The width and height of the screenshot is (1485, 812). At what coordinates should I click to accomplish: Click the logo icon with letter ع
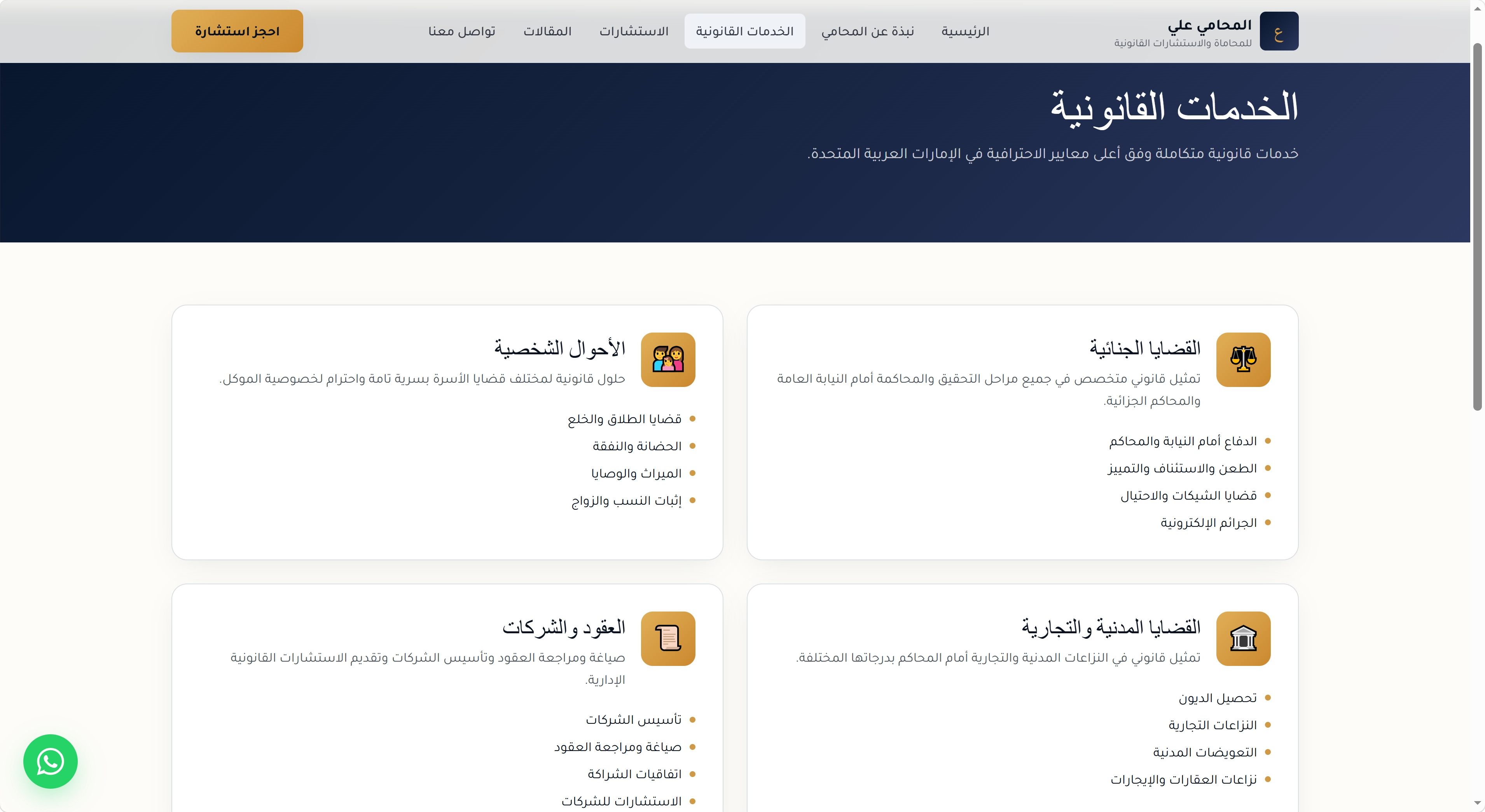(x=1279, y=31)
